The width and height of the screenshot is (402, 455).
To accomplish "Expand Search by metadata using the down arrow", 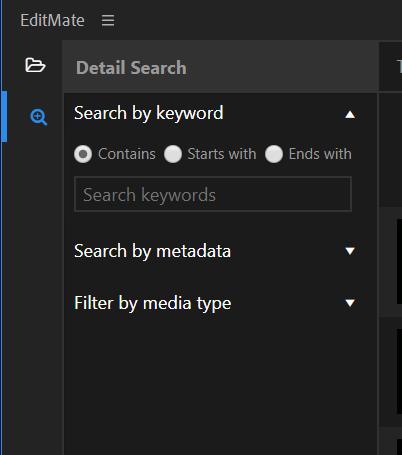I will (350, 251).
